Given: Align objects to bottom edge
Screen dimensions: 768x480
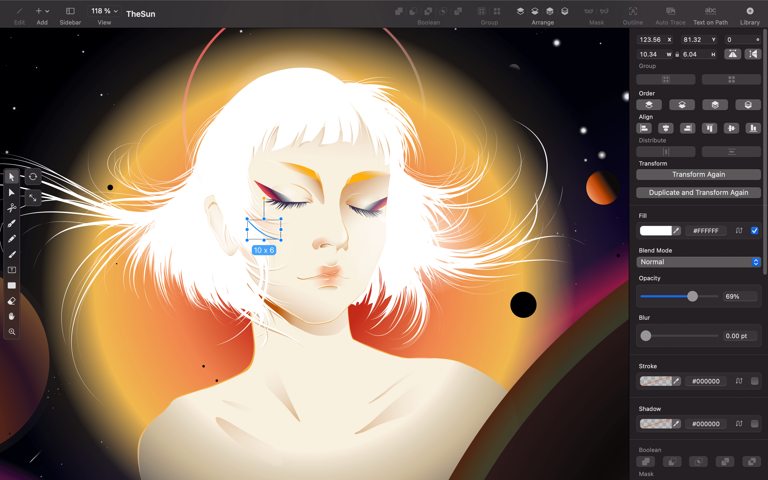Looking at the screenshot, I should tap(753, 128).
